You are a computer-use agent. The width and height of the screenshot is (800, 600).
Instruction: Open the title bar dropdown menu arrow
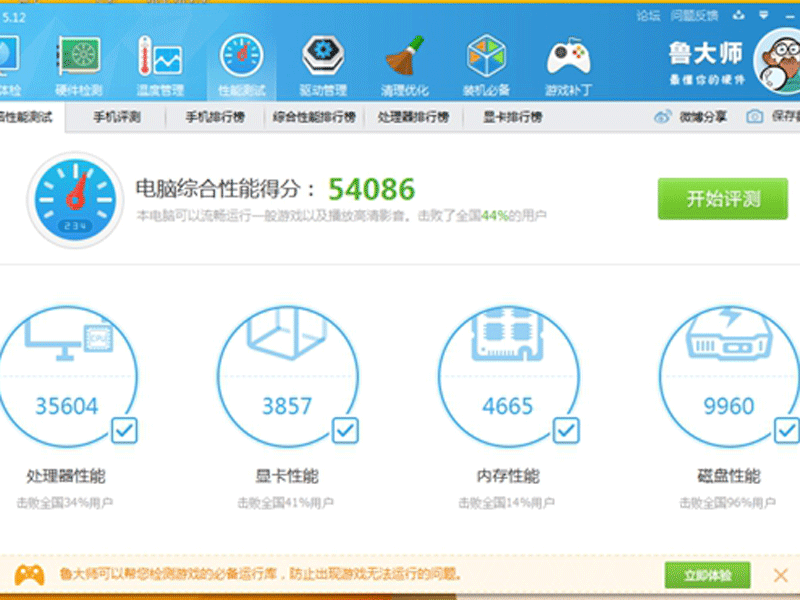click(x=764, y=15)
